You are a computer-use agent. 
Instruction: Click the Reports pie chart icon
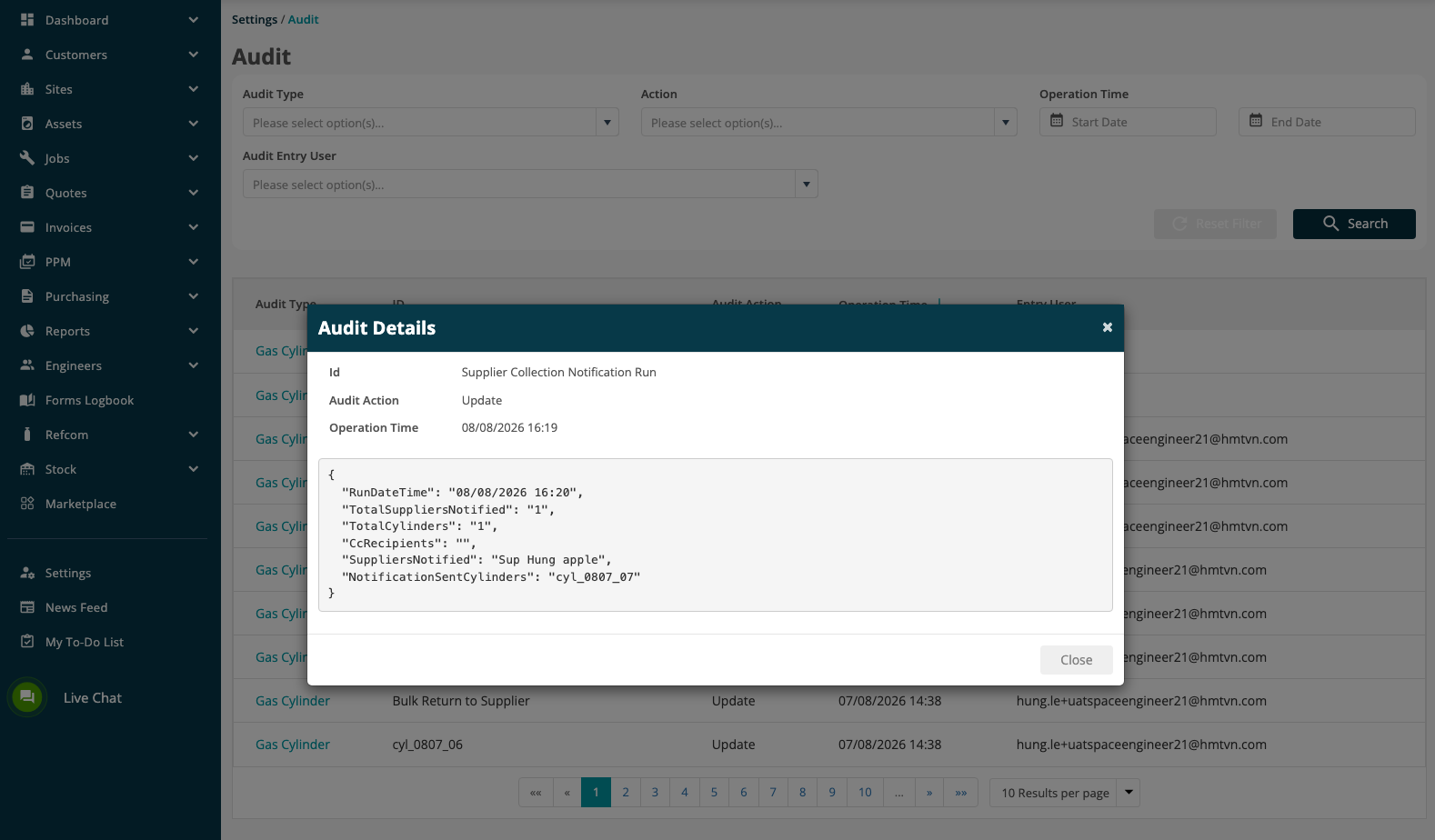tap(27, 330)
